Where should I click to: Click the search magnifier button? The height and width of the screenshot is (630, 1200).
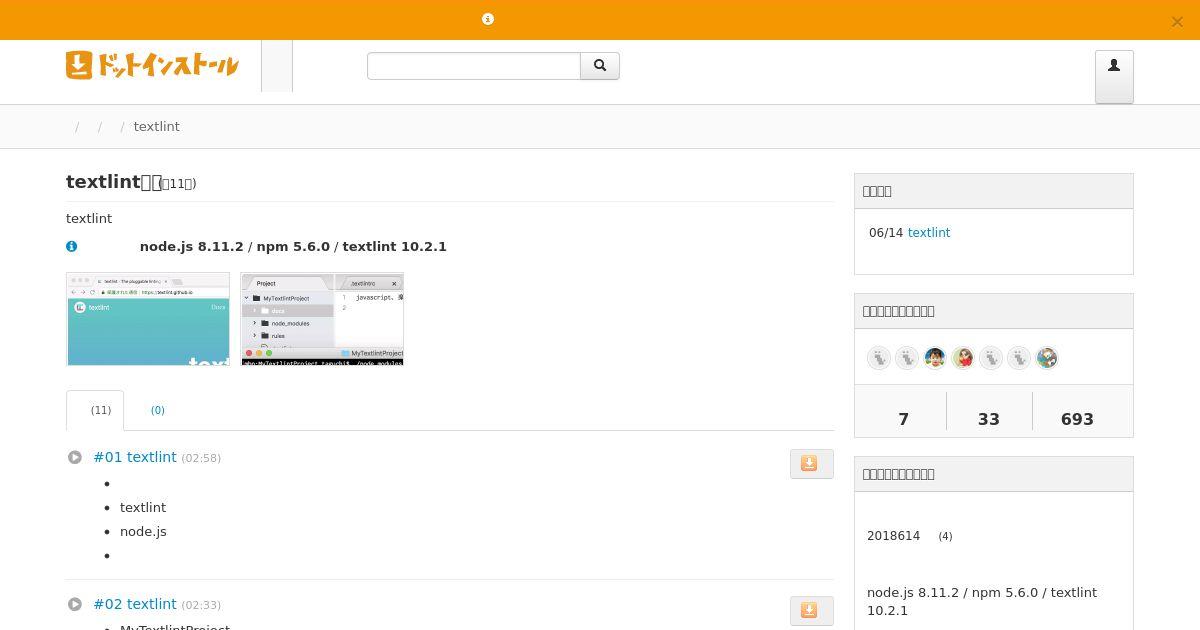point(600,66)
